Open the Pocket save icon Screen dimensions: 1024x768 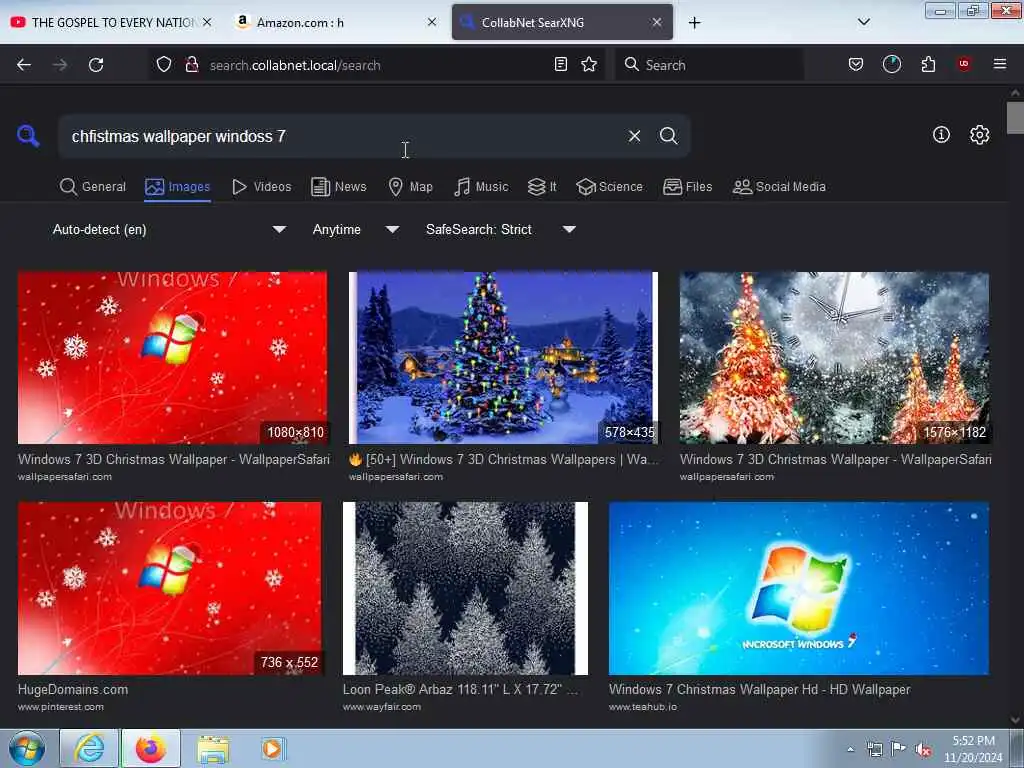pyautogui.click(x=856, y=65)
